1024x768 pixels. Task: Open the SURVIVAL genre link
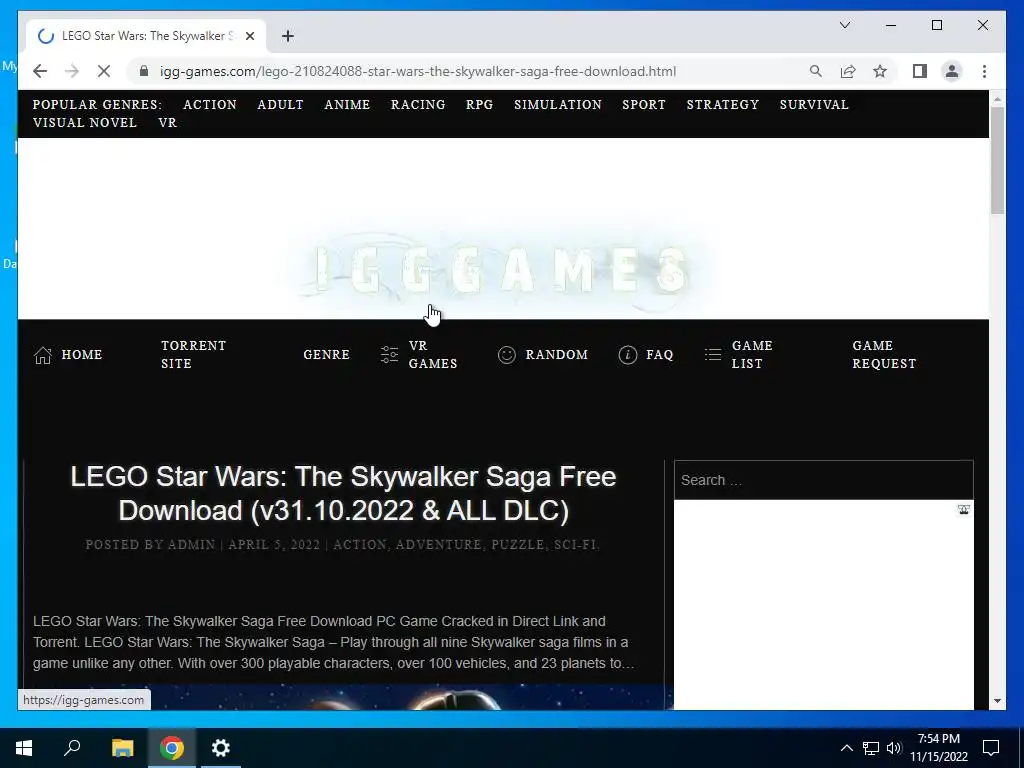[814, 104]
